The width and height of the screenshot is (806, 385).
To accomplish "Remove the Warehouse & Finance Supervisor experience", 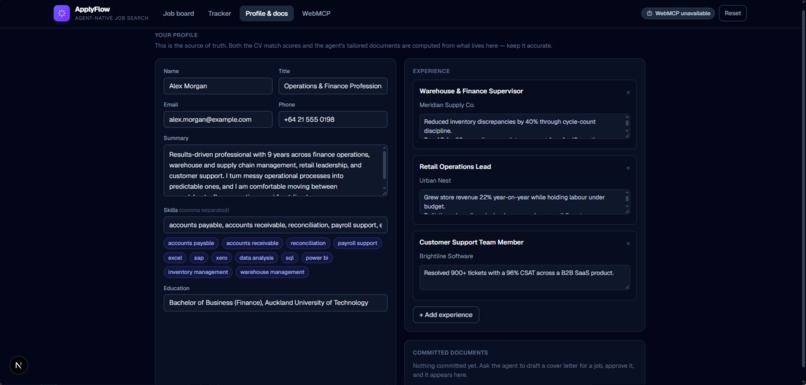I will click(628, 93).
